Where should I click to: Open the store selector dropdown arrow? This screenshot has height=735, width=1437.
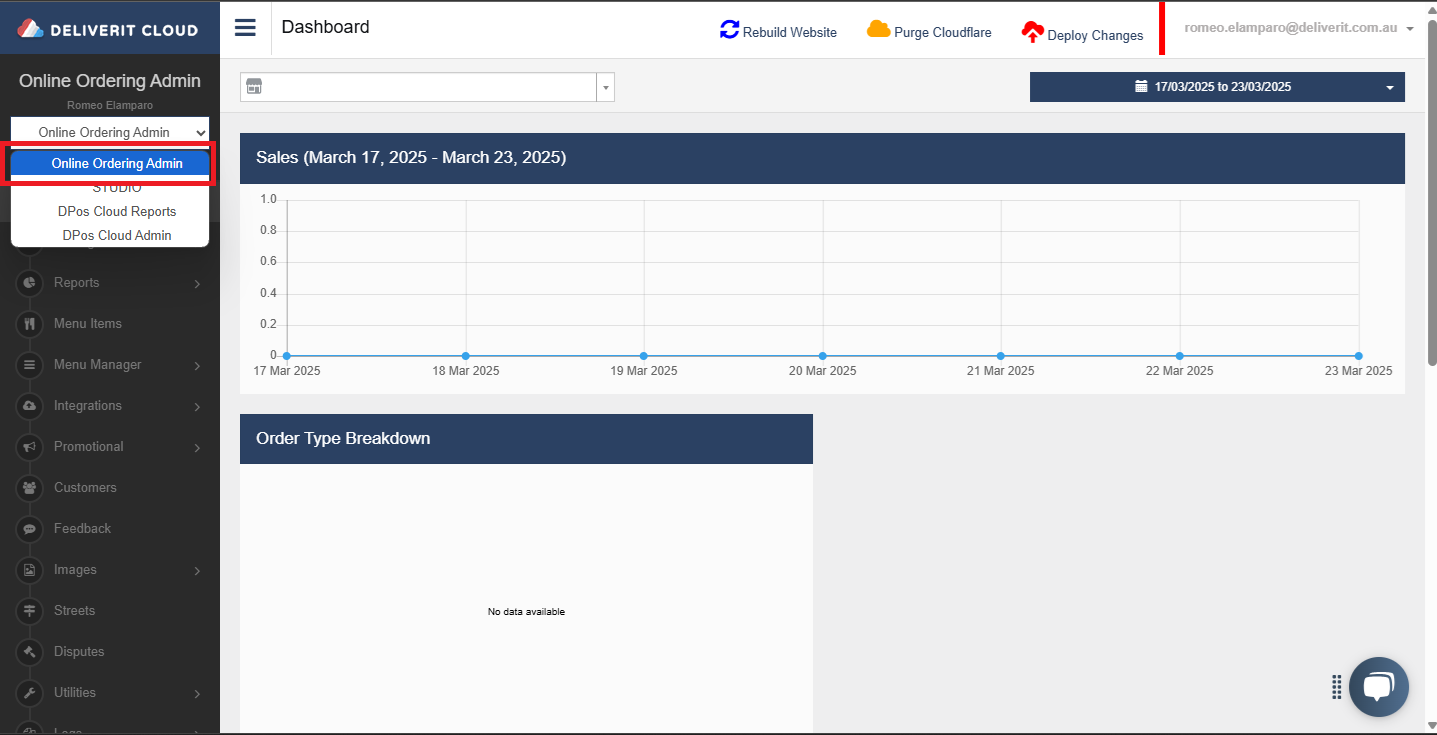tap(605, 87)
